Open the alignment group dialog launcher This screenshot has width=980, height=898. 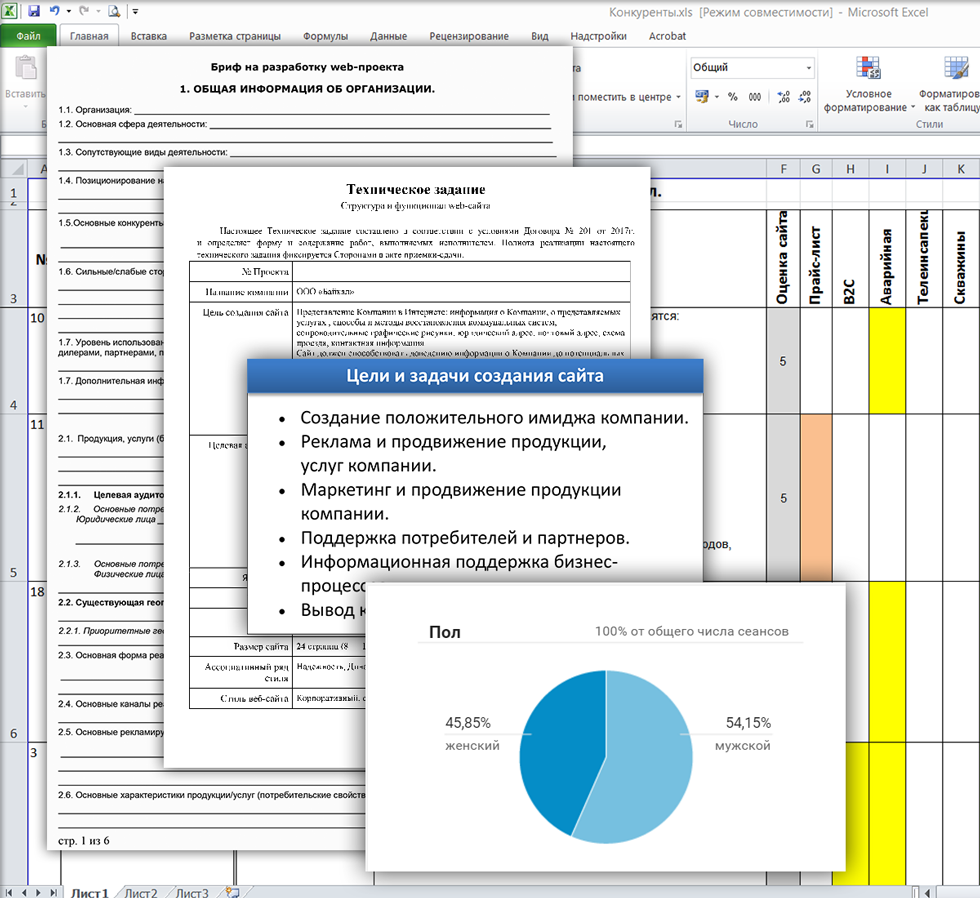[x=678, y=124]
